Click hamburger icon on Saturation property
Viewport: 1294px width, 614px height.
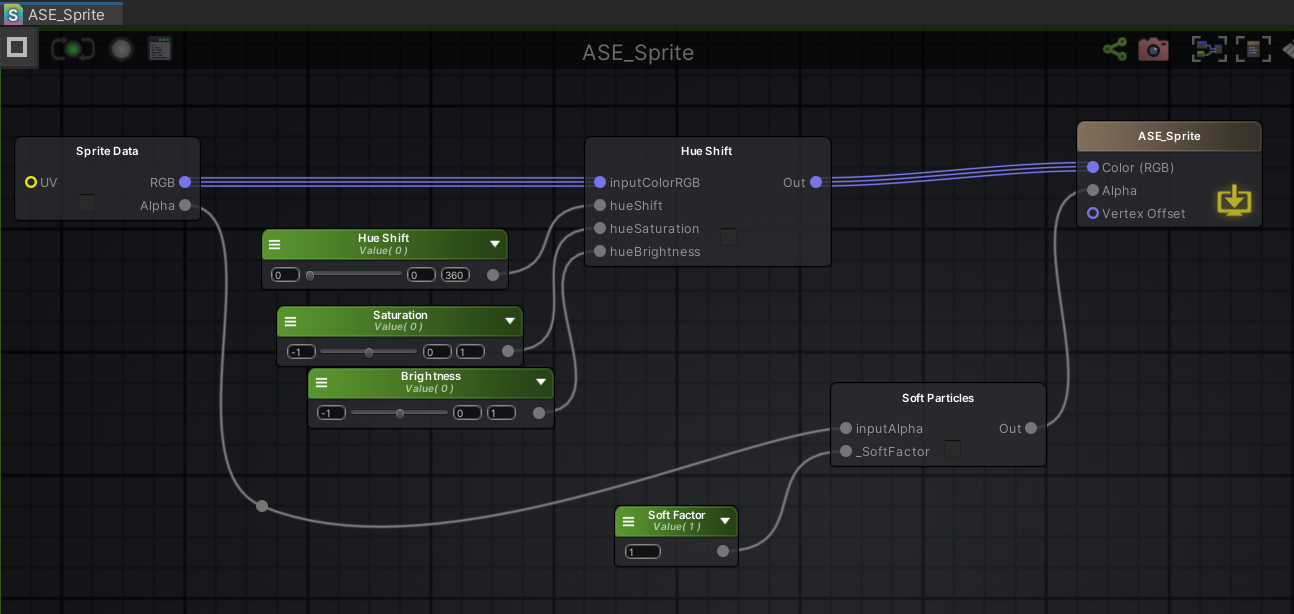290,322
